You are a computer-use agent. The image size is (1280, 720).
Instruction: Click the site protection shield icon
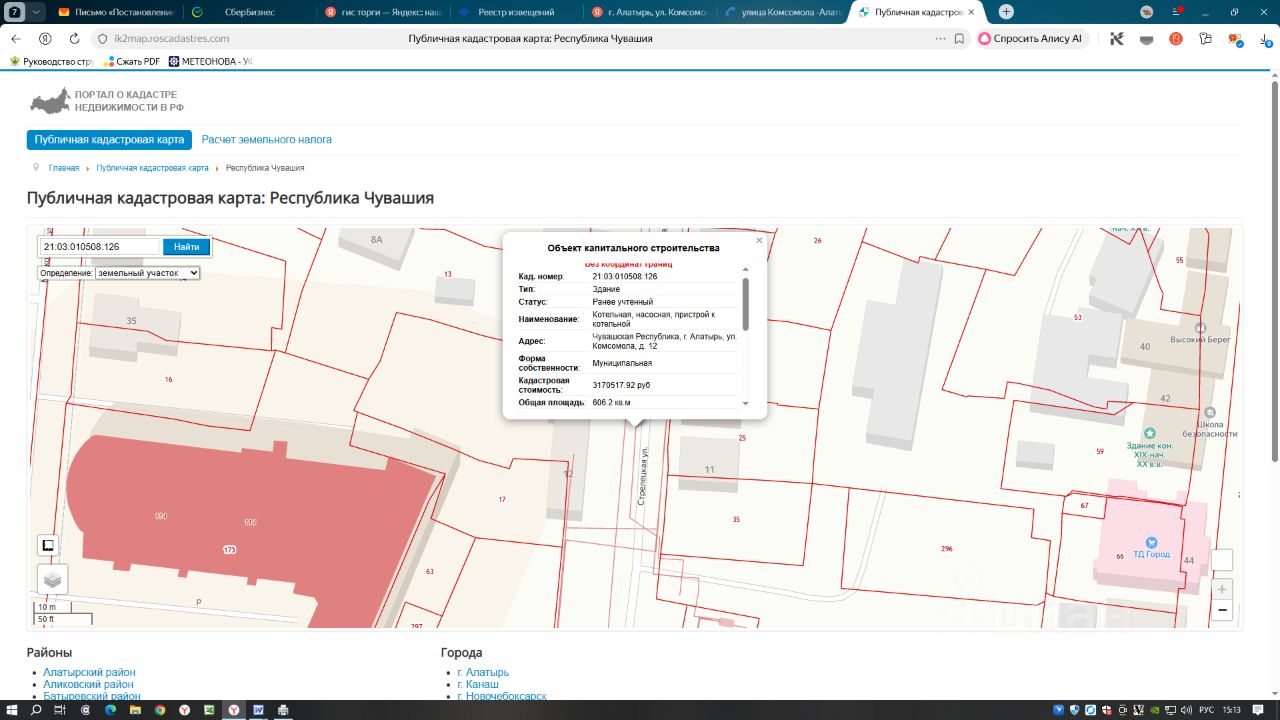click(x=102, y=39)
